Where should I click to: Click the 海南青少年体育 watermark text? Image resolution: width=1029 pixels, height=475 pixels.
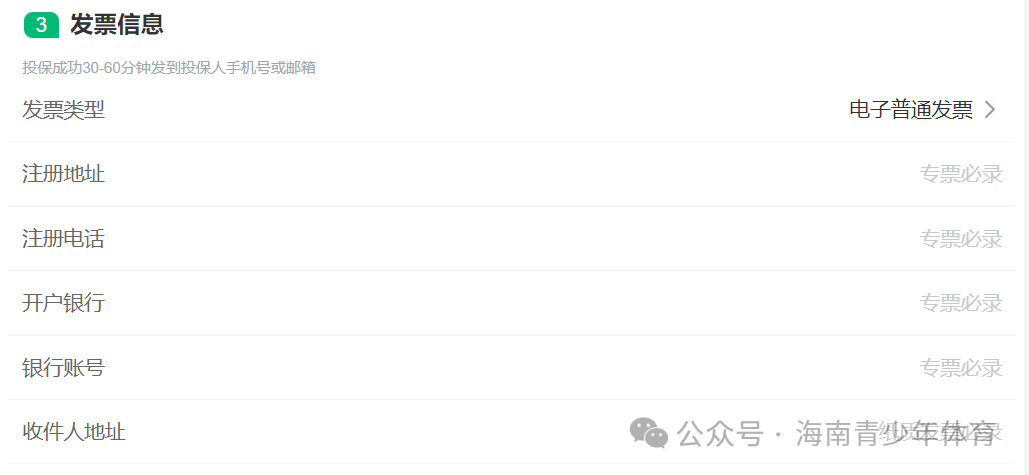pos(896,434)
